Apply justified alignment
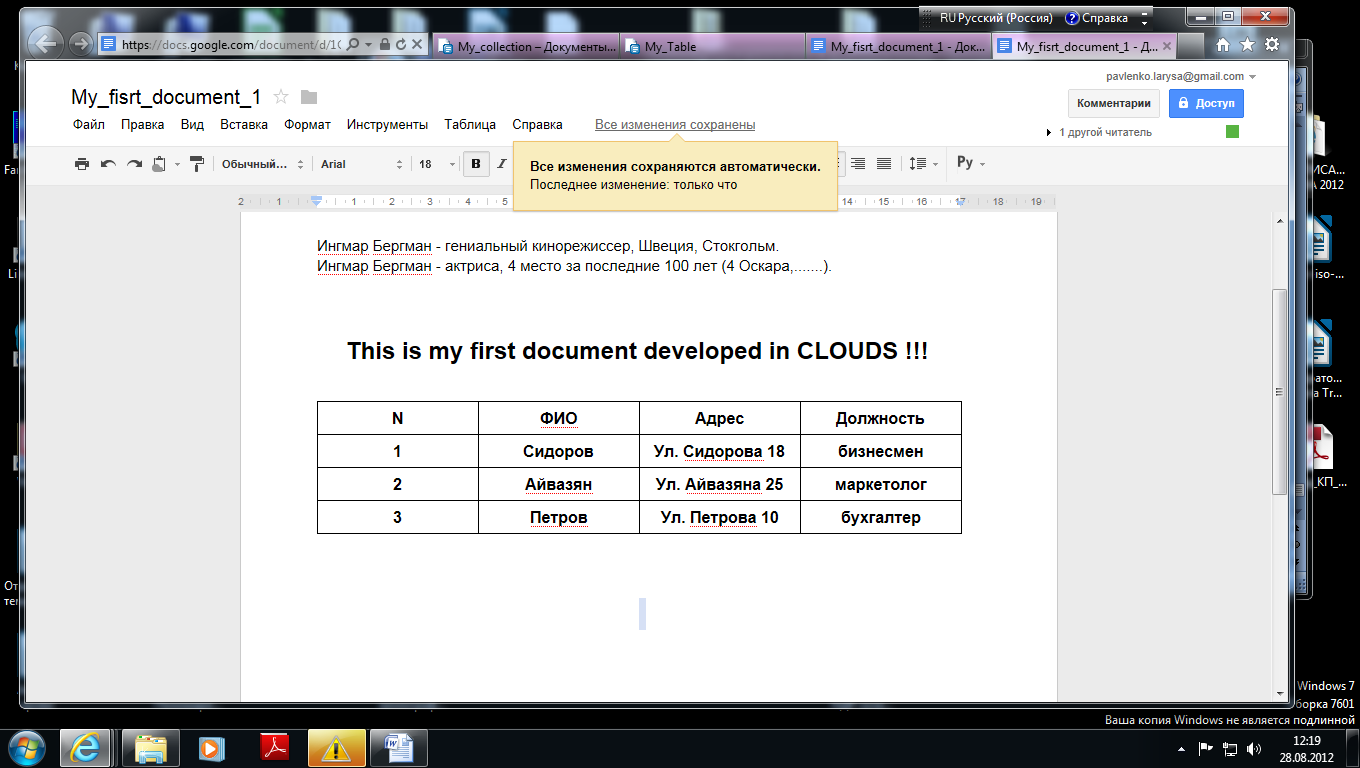 884,164
